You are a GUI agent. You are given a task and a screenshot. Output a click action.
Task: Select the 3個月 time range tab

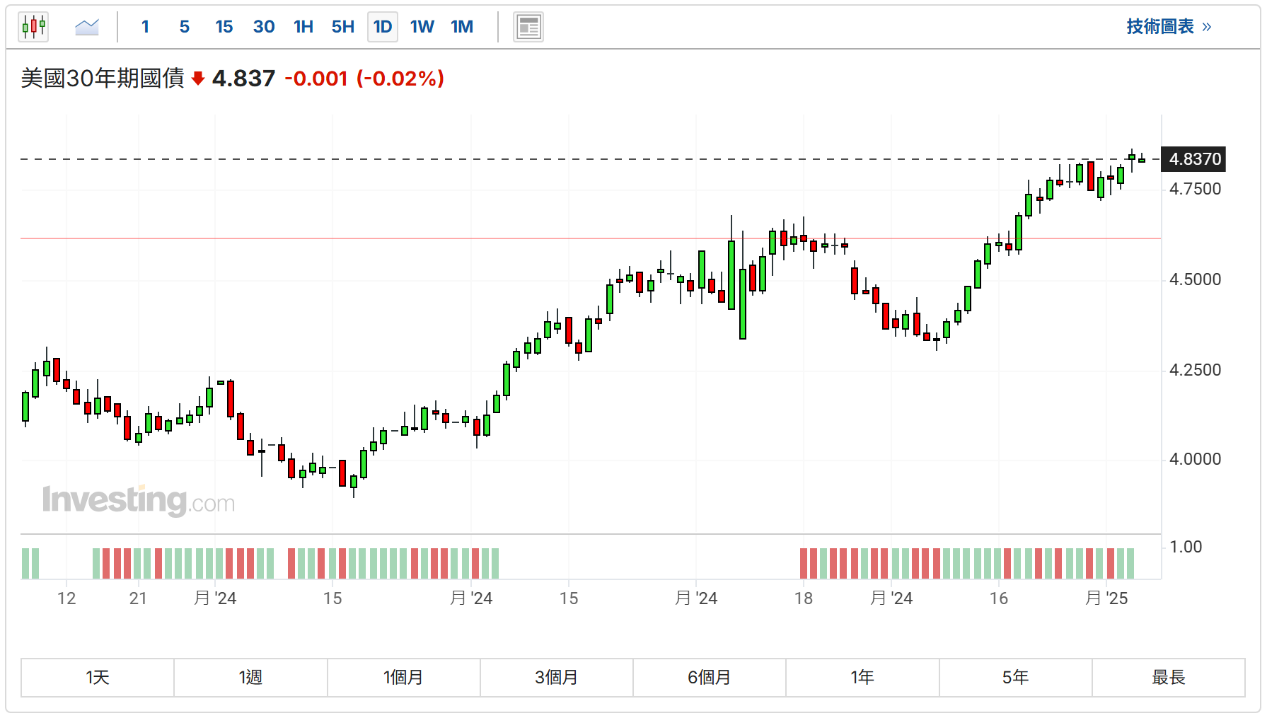click(556, 677)
